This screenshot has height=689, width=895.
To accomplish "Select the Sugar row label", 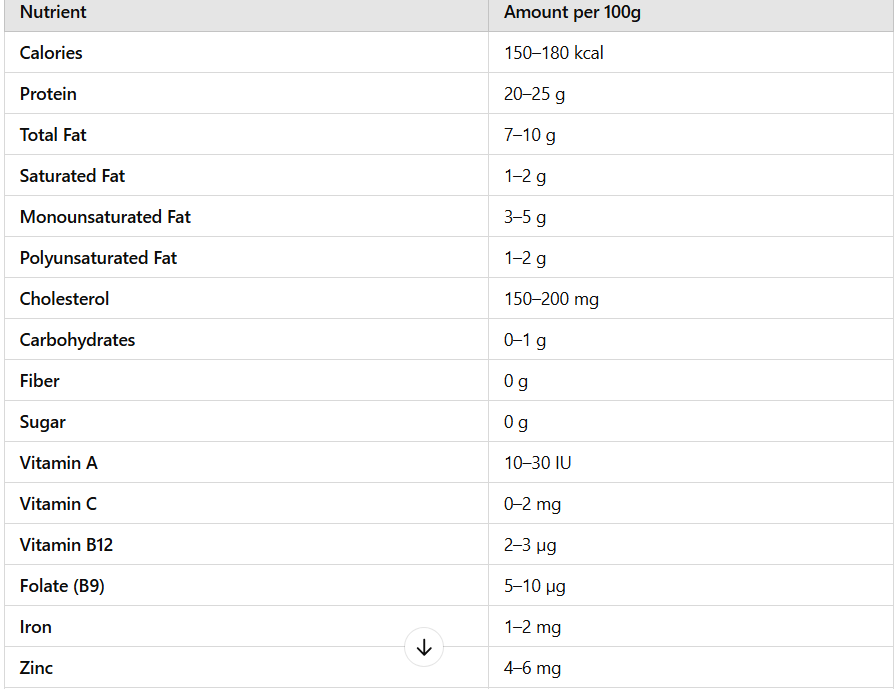I will point(42,422).
